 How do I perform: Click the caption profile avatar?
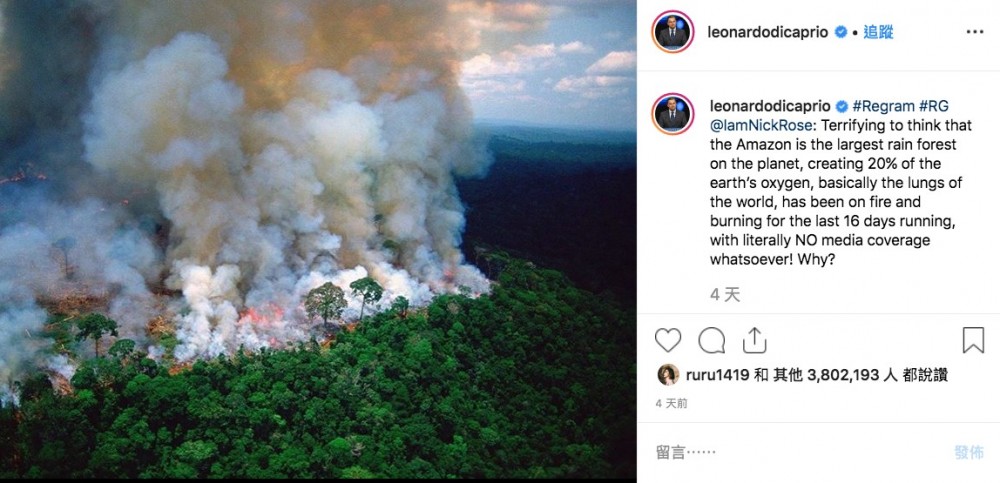coord(673,113)
